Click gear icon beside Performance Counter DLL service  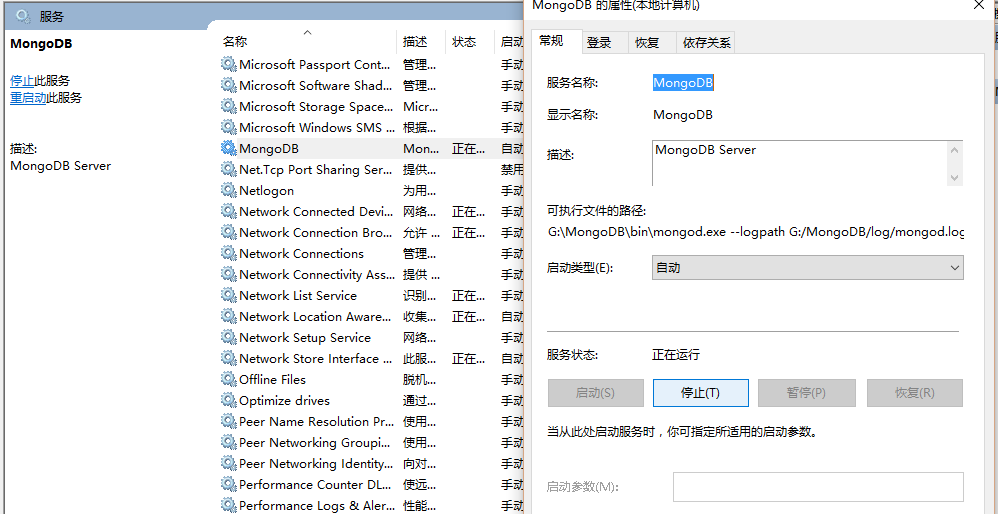[x=228, y=484]
